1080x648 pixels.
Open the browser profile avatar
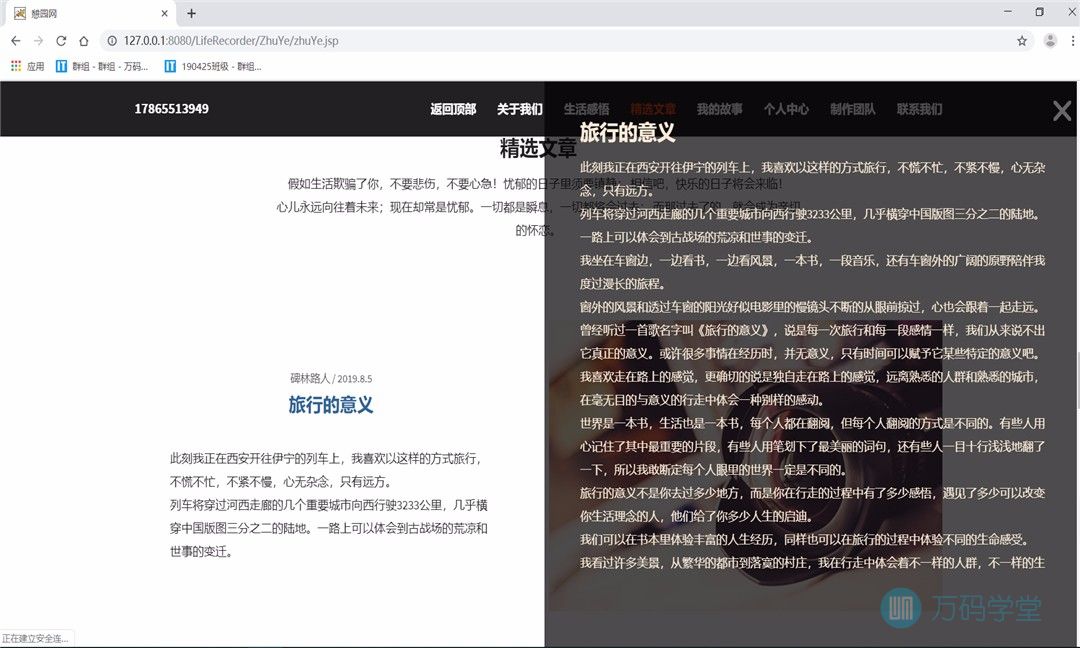[1050, 41]
